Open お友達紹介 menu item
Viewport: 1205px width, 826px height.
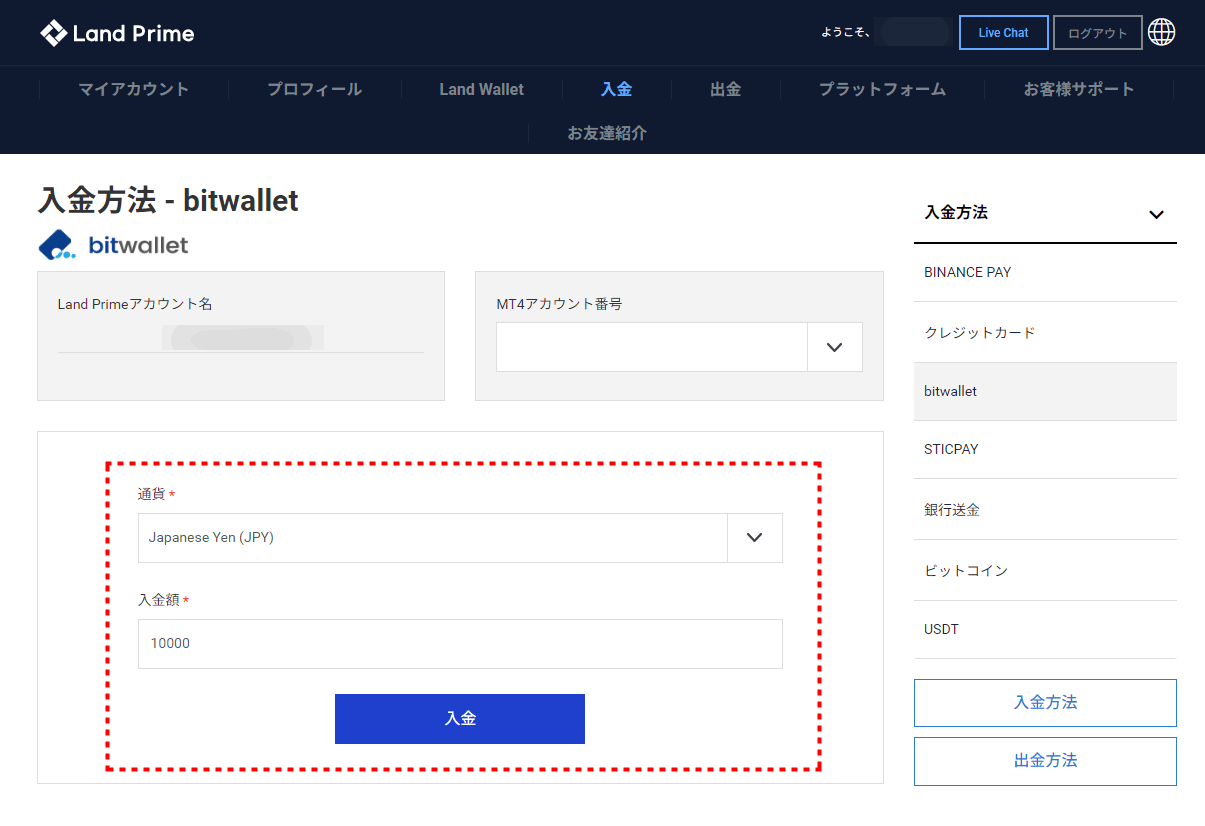coord(607,133)
